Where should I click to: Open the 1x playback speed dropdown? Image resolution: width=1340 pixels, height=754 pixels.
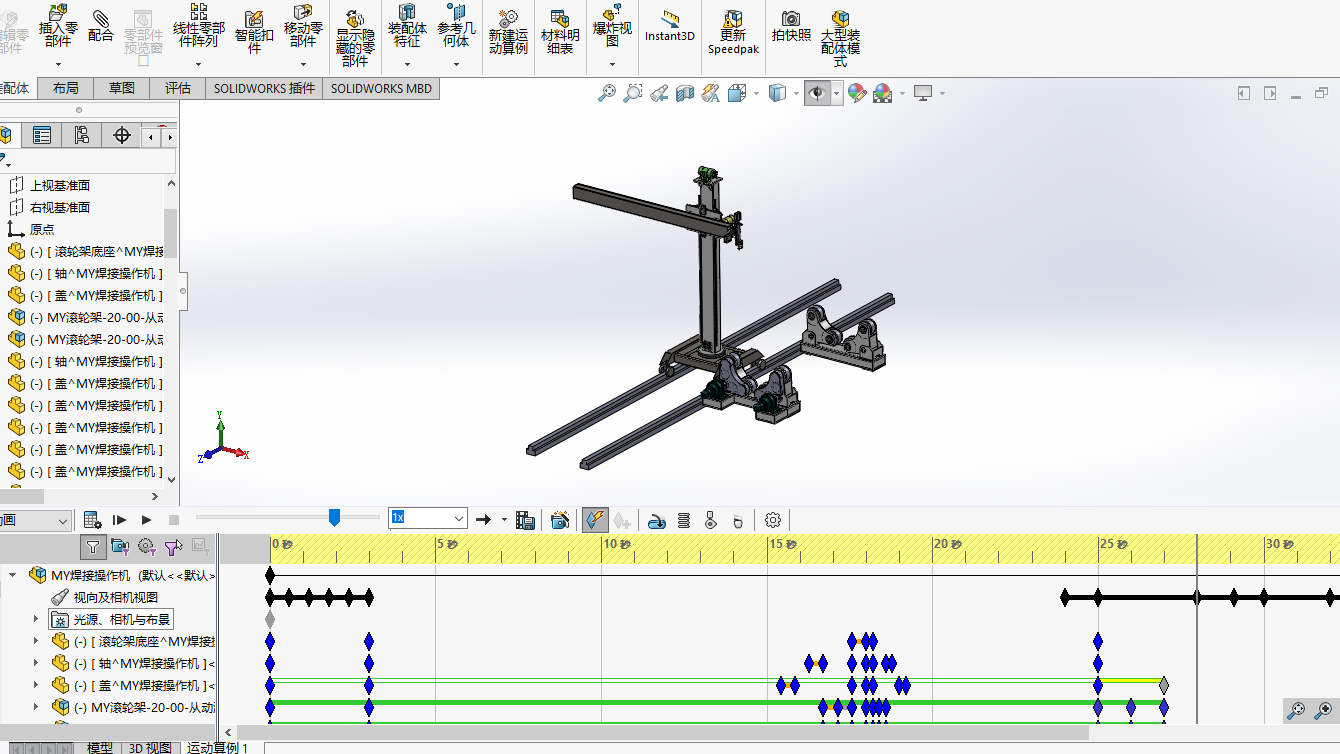[459, 519]
